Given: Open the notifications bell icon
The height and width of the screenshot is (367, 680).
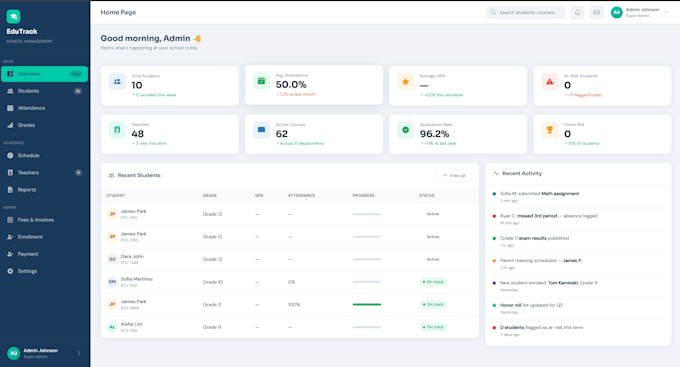Looking at the screenshot, I should [577, 13].
